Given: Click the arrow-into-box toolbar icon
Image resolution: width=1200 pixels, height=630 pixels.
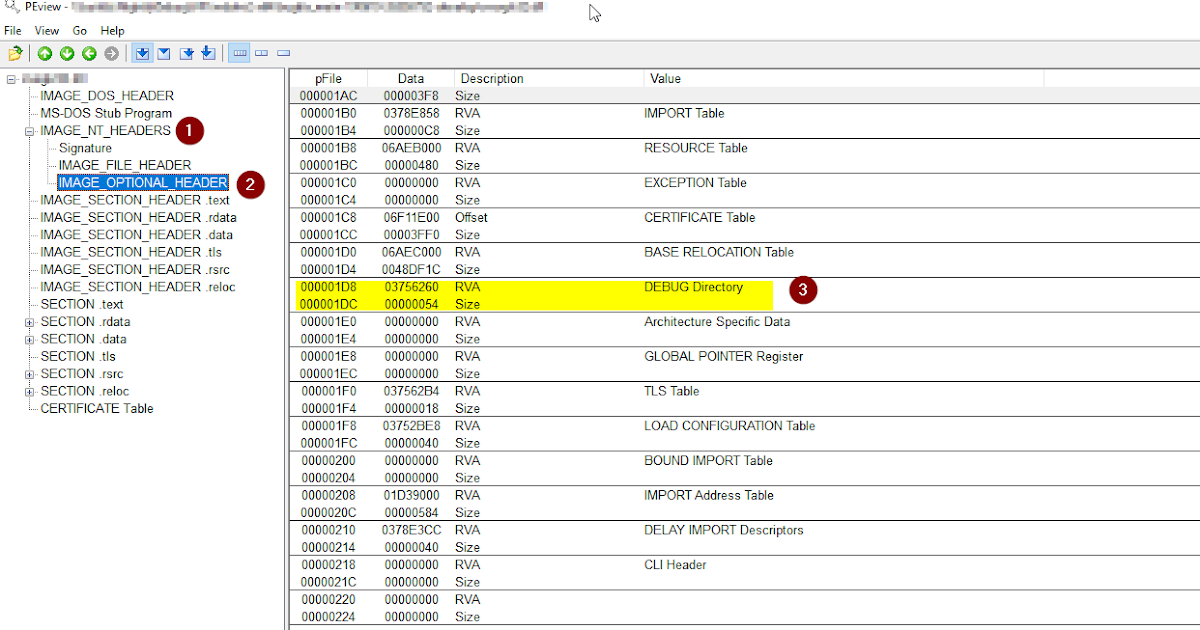Looking at the screenshot, I should [186, 53].
